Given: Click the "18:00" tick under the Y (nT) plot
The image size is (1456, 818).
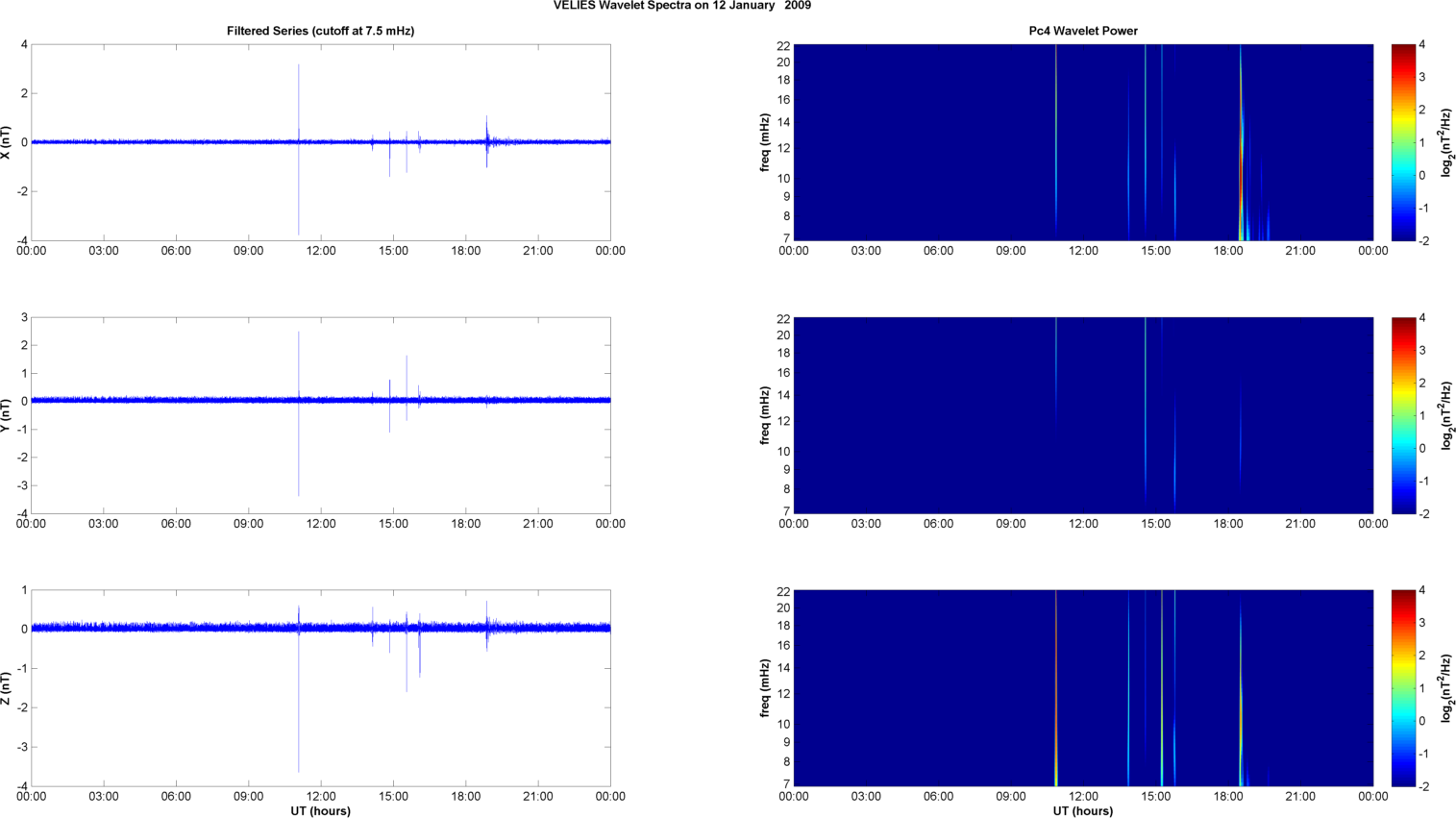Looking at the screenshot, I should pyautogui.click(x=466, y=524).
